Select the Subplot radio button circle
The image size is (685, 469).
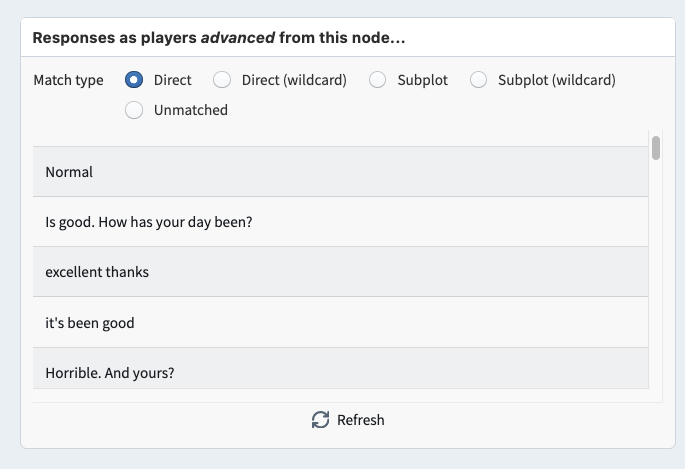[x=378, y=80]
